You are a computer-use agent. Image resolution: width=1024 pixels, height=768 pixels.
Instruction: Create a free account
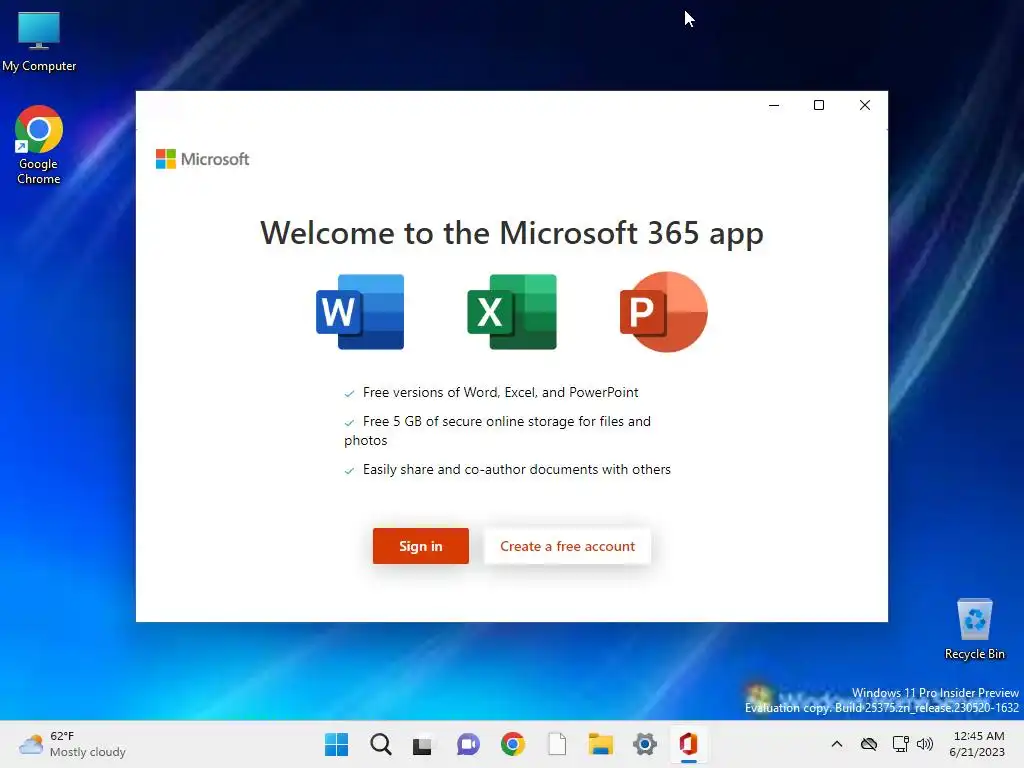[x=568, y=546]
